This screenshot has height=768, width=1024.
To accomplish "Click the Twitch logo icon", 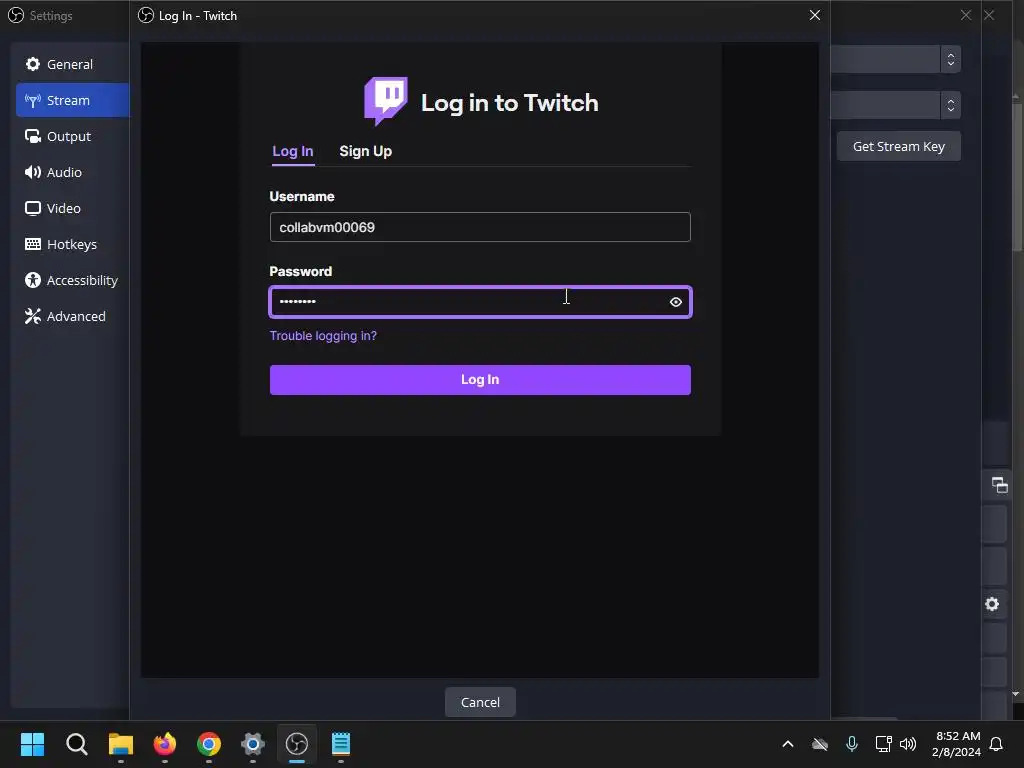I will (x=386, y=101).
